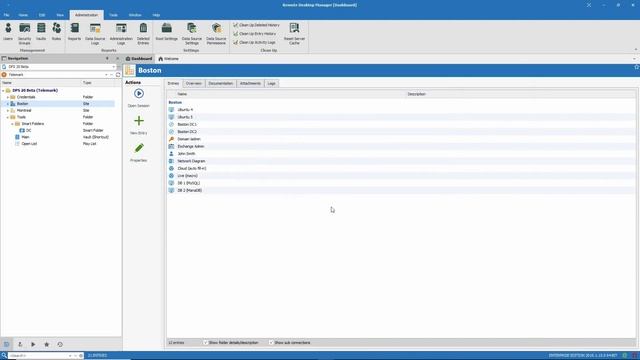The image size is (640, 360).
Task: Select Open List in navigation tree
Action: [29, 144]
